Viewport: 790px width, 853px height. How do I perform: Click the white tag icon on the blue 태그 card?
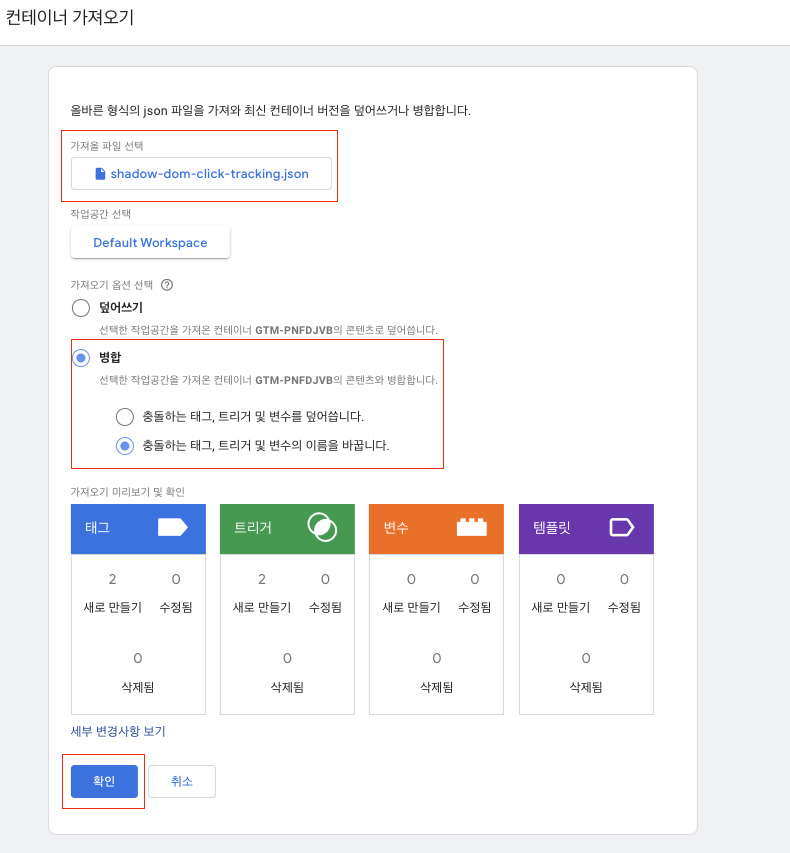[x=173, y=527]
